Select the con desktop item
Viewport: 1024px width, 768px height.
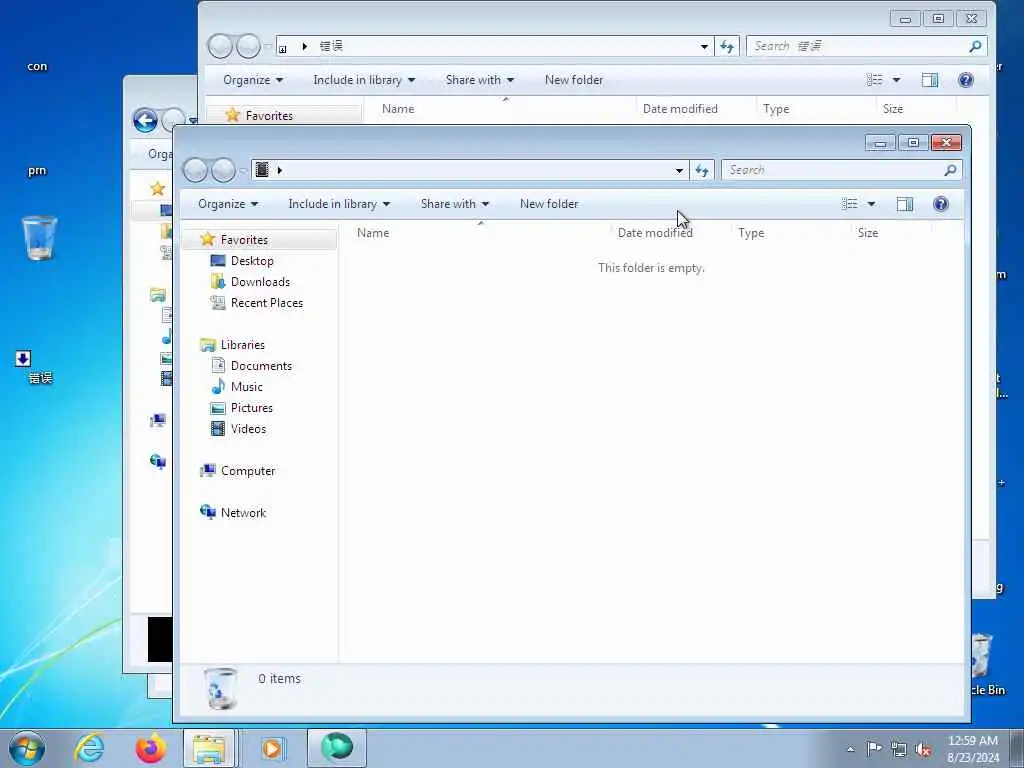coord(37,66)
